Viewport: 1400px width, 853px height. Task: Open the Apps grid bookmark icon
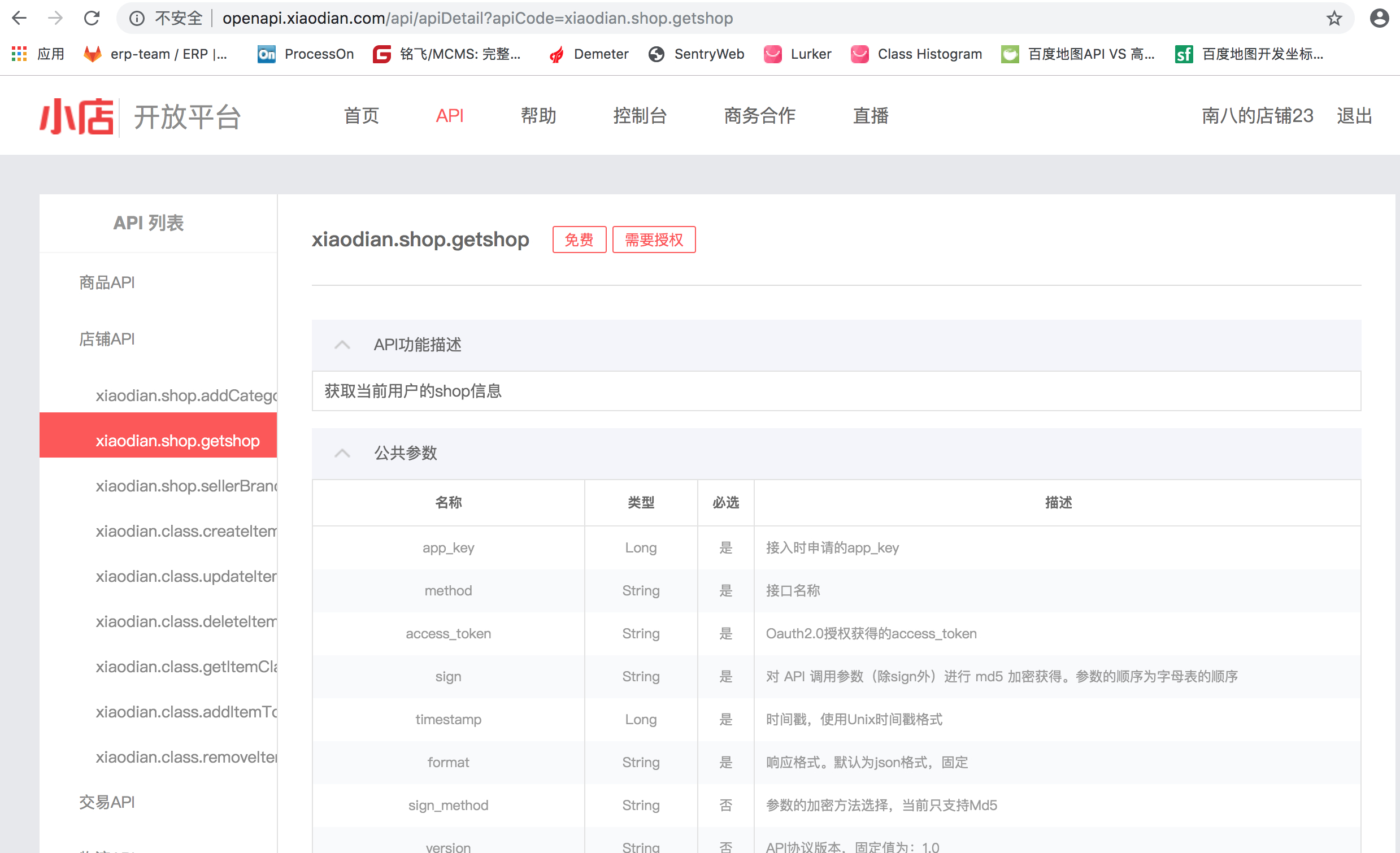click(x=19, y=54)
